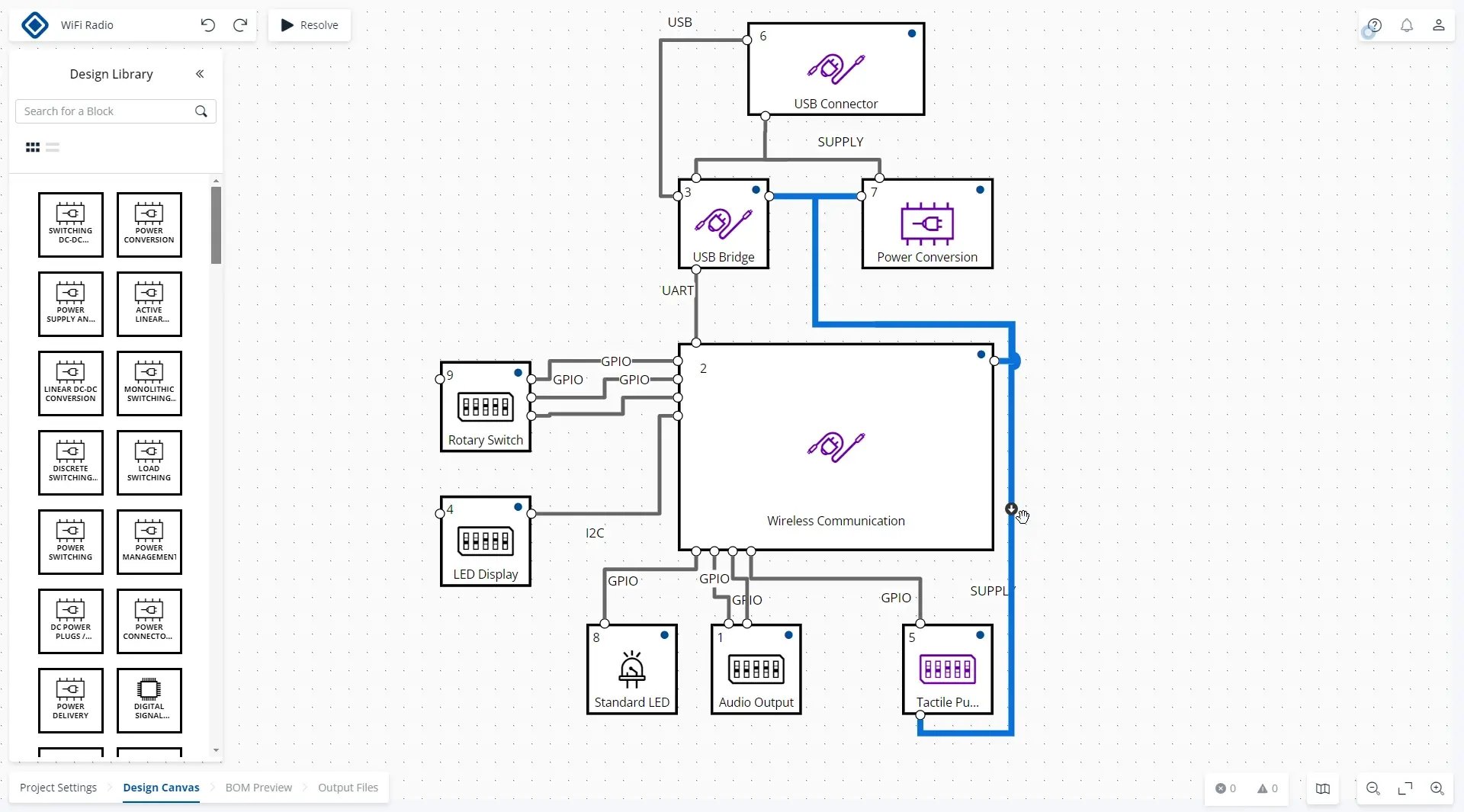The height and width of the screenshot is (812, 1464).
Task: Click the I2C connection label
Action: tap(595, 533)
